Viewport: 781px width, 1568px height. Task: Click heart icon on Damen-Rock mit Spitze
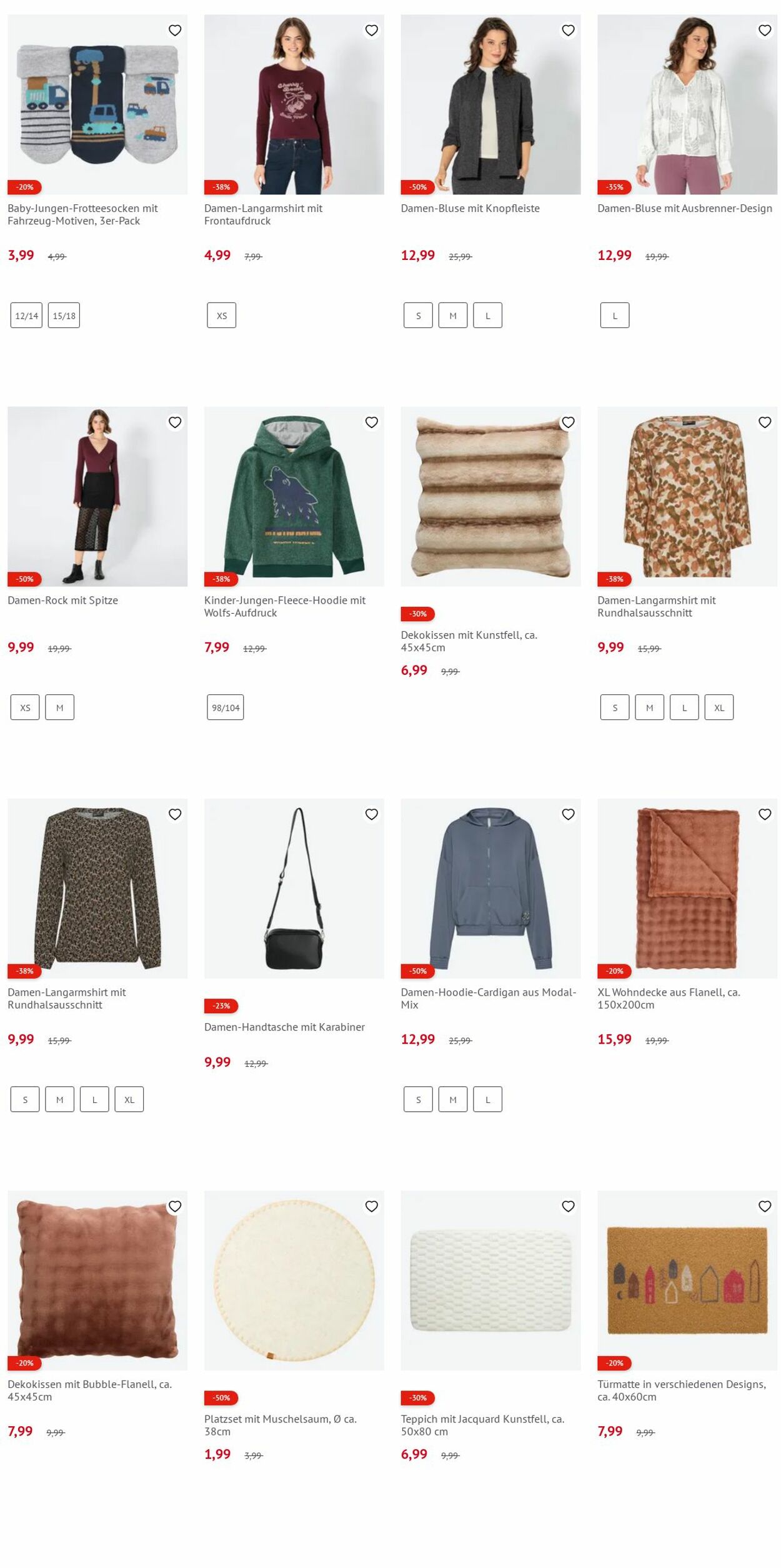coord(175,422)
